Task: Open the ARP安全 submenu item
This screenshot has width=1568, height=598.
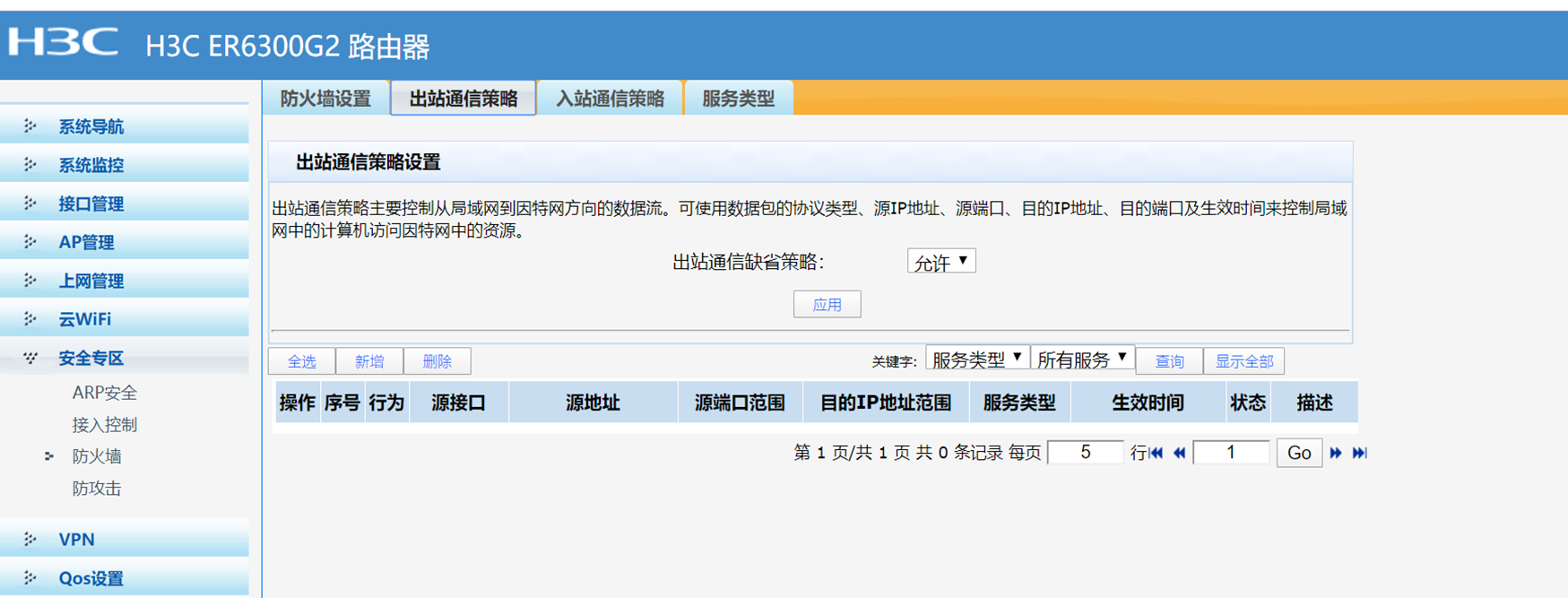Action: tap(105, 393)
